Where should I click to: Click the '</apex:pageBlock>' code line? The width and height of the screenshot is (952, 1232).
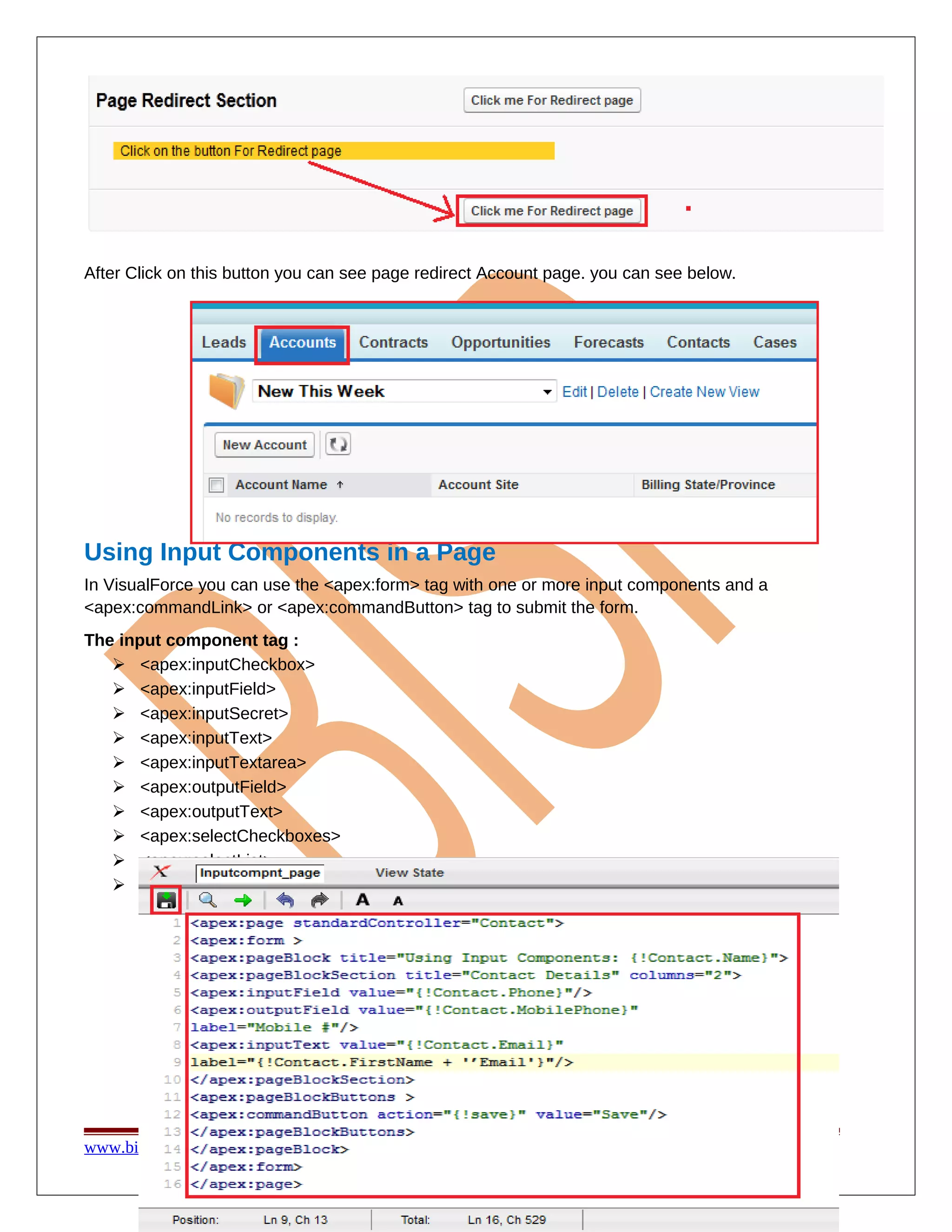click(x=270, y=1150)
